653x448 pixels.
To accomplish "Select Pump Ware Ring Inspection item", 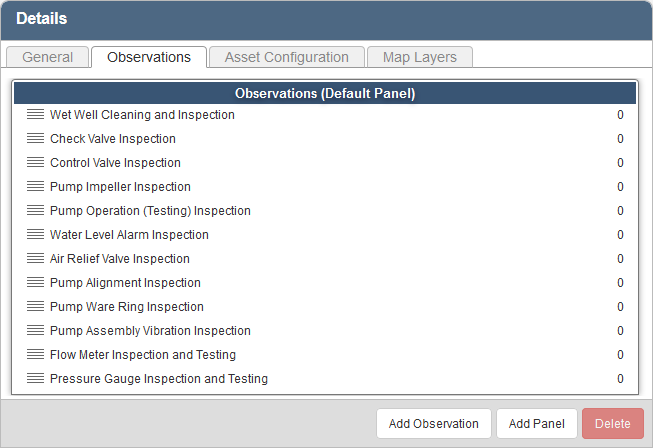I will pos(127,307).
